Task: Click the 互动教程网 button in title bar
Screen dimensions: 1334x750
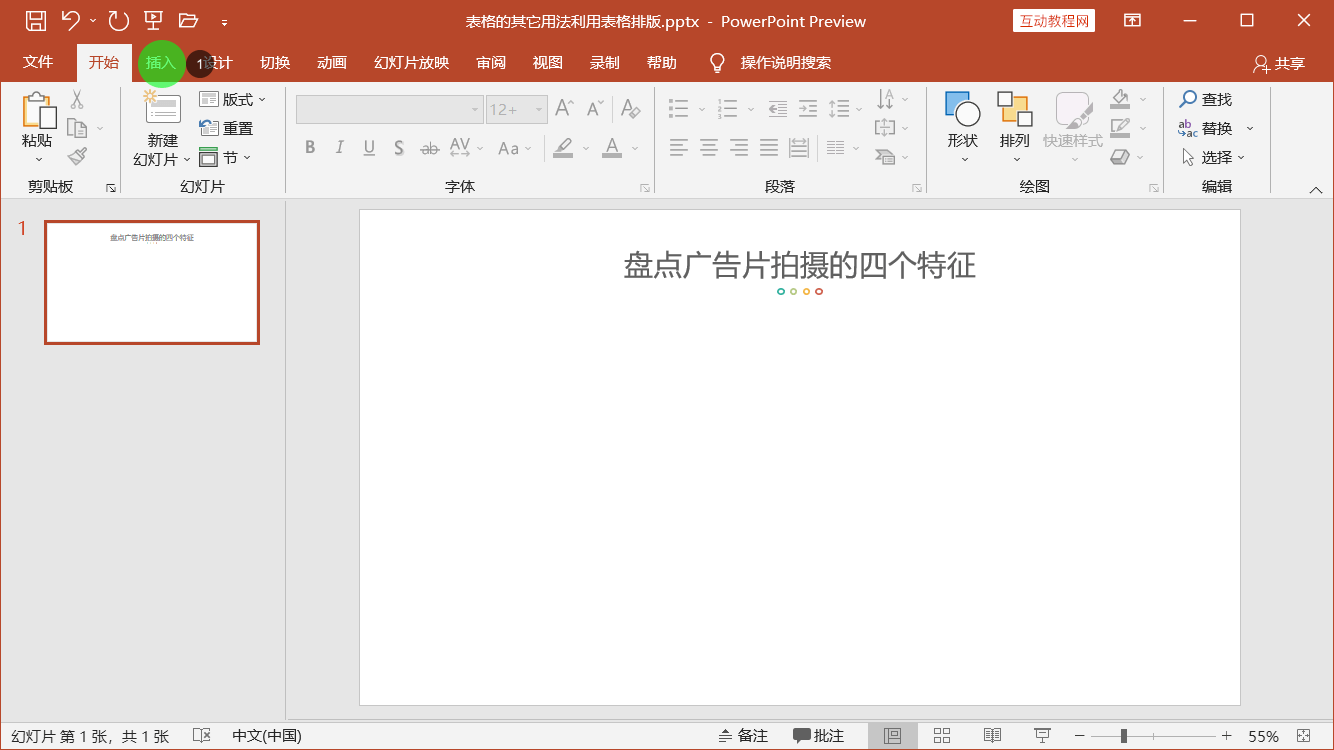Action: click(x=1053, y=20)
